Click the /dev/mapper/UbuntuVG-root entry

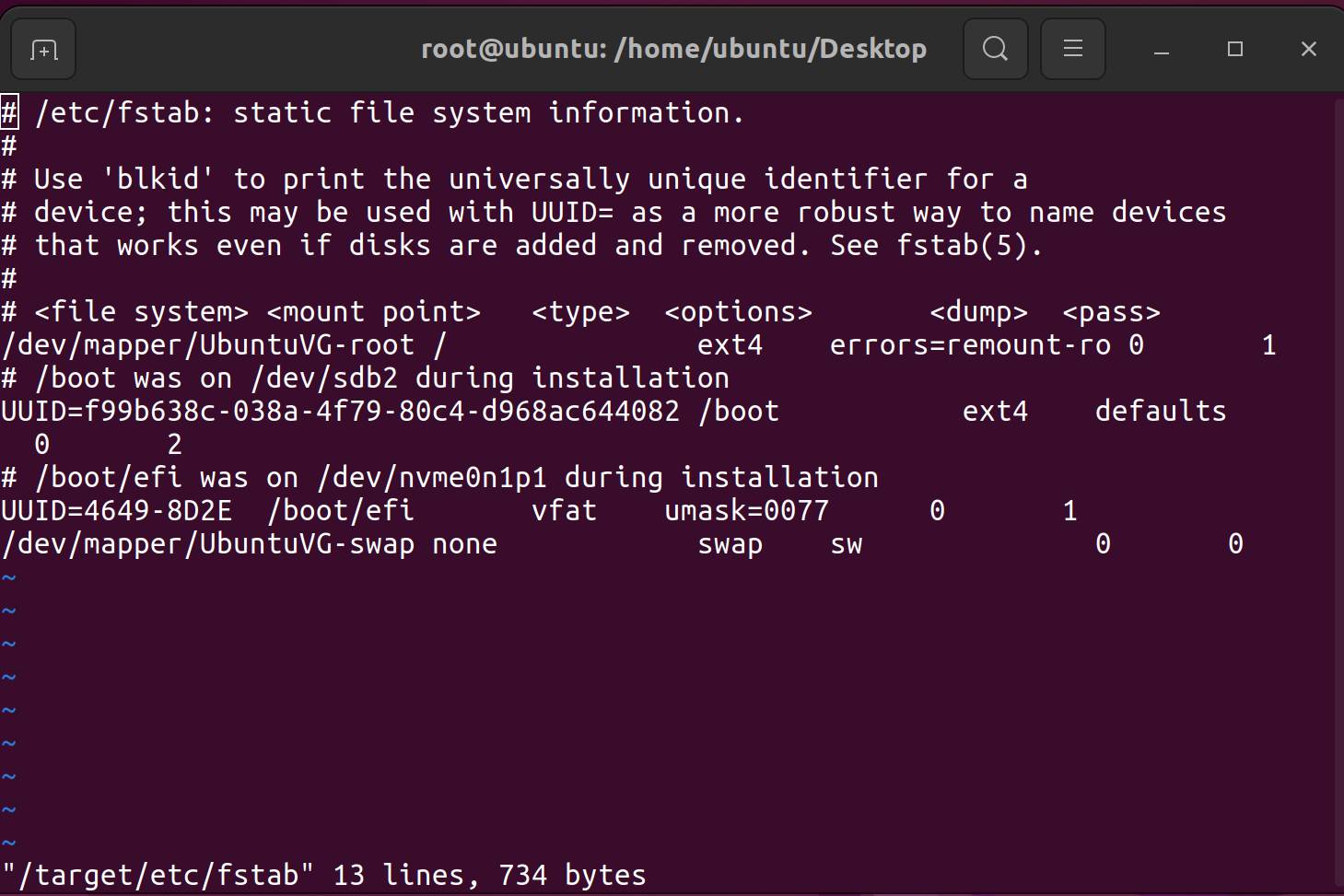coord(207,344)
